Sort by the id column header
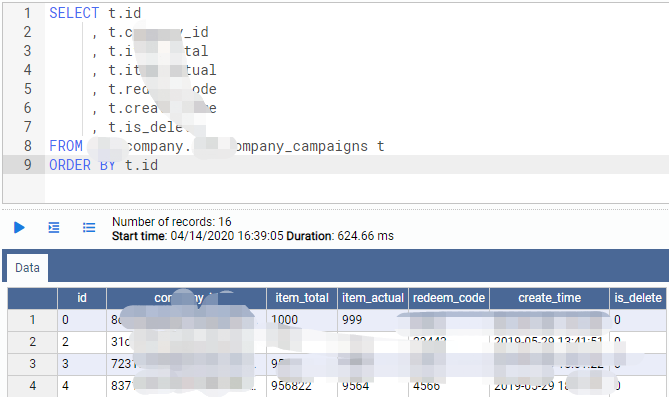The image size is (669, 397). pyautogui.click(x=81, y=298)
